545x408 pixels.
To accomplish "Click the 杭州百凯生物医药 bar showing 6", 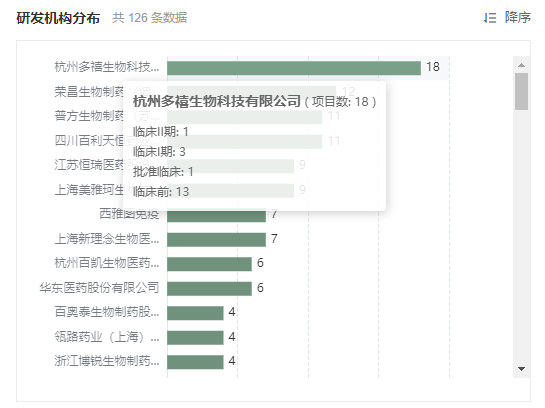I will (x=209, y=264).
